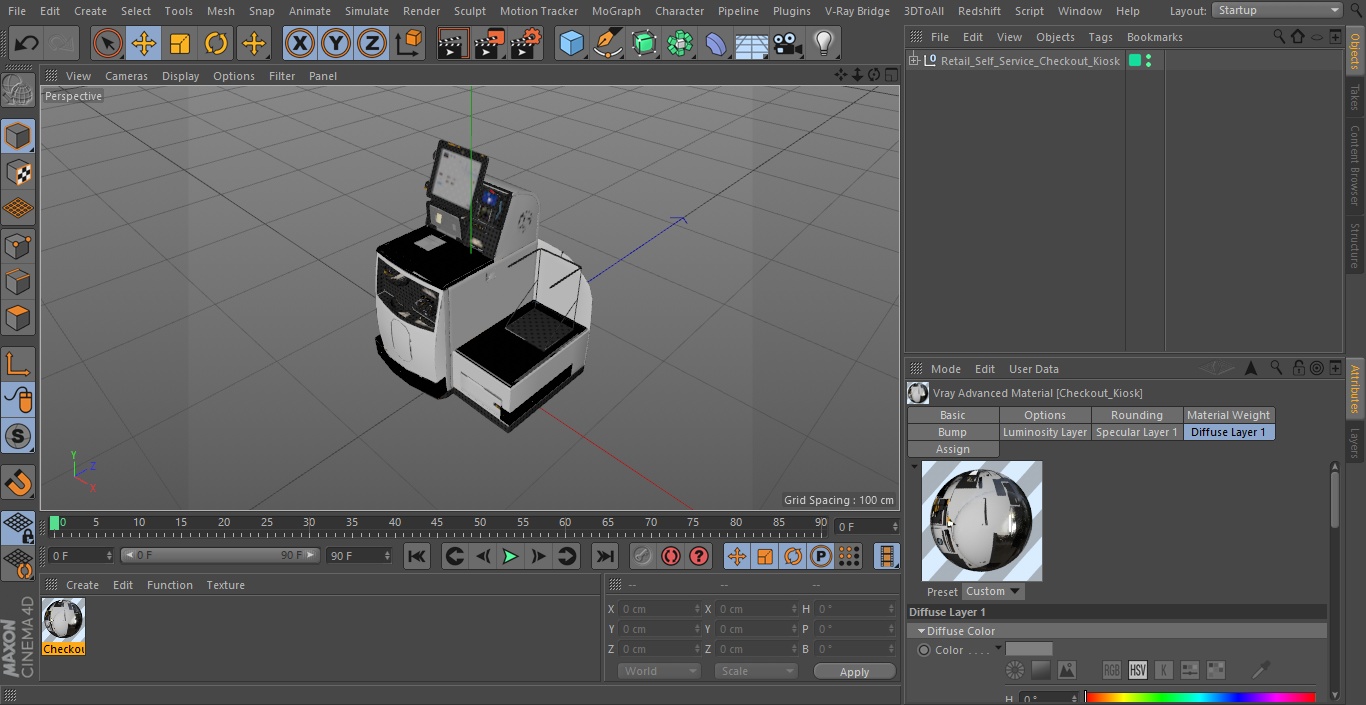Switch to Polygons mode
The height and width of the screenshot is (705, 1366).
[18, 318]
